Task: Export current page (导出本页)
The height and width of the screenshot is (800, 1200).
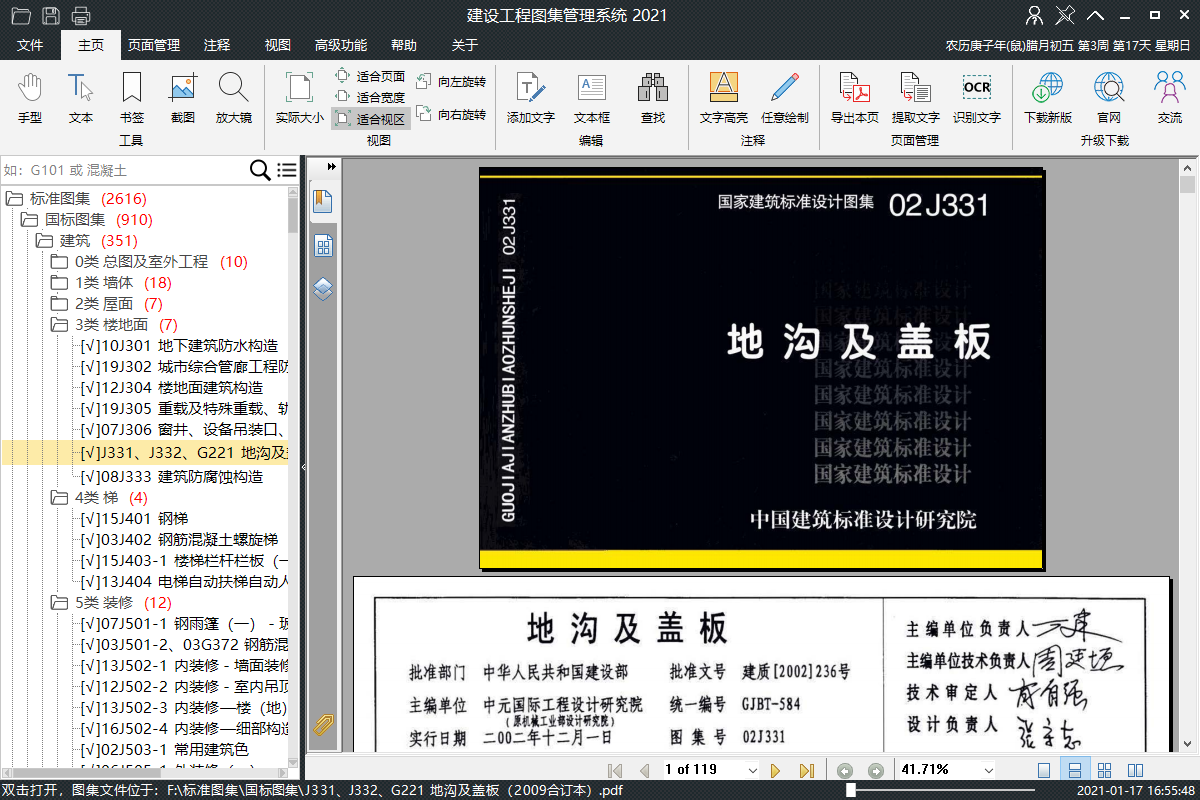Action: pos(855,98)
